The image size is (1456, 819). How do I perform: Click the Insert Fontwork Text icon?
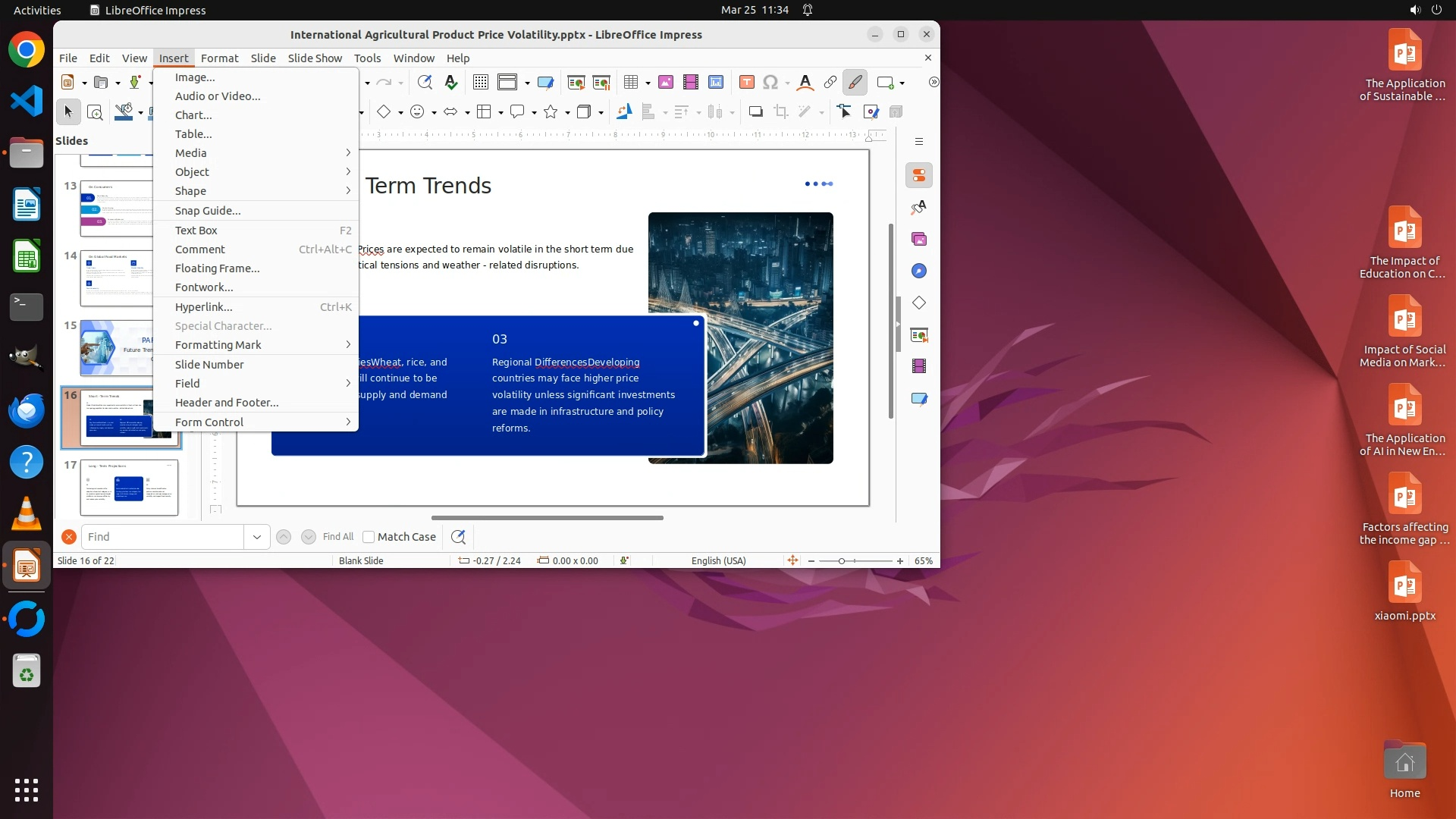(x=805, y=83)
